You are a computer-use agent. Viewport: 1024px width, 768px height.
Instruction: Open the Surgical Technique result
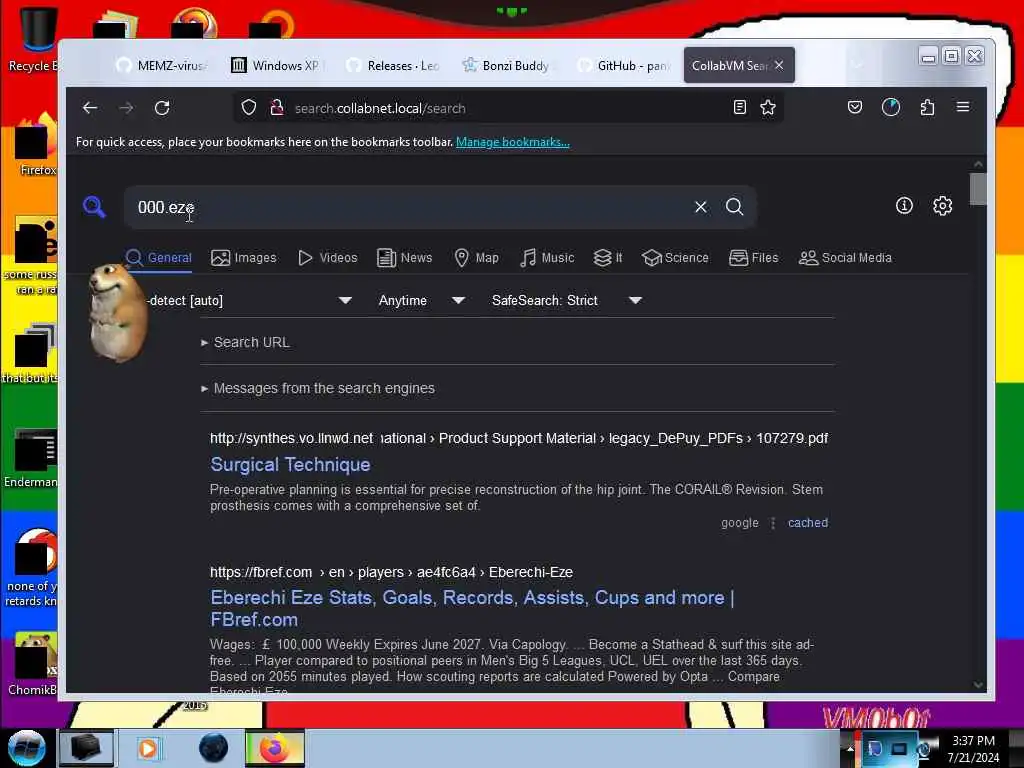(x=290, y=464)
